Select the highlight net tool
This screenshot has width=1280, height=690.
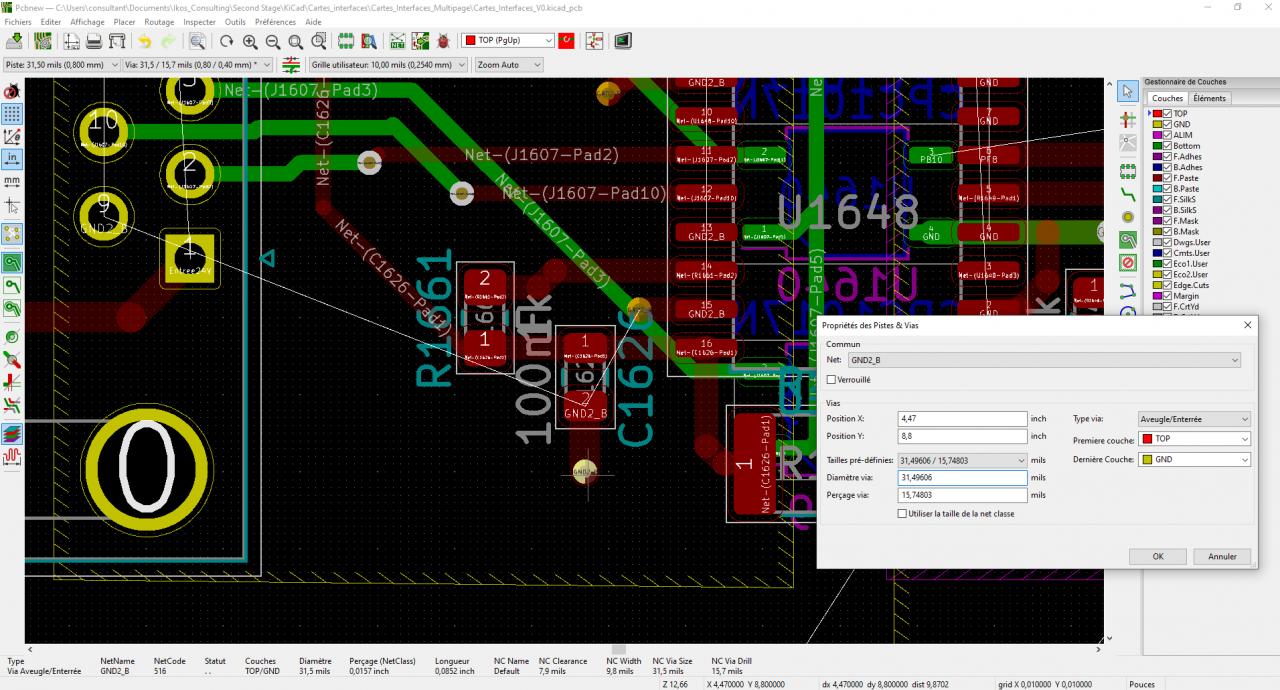[1128, 118]
